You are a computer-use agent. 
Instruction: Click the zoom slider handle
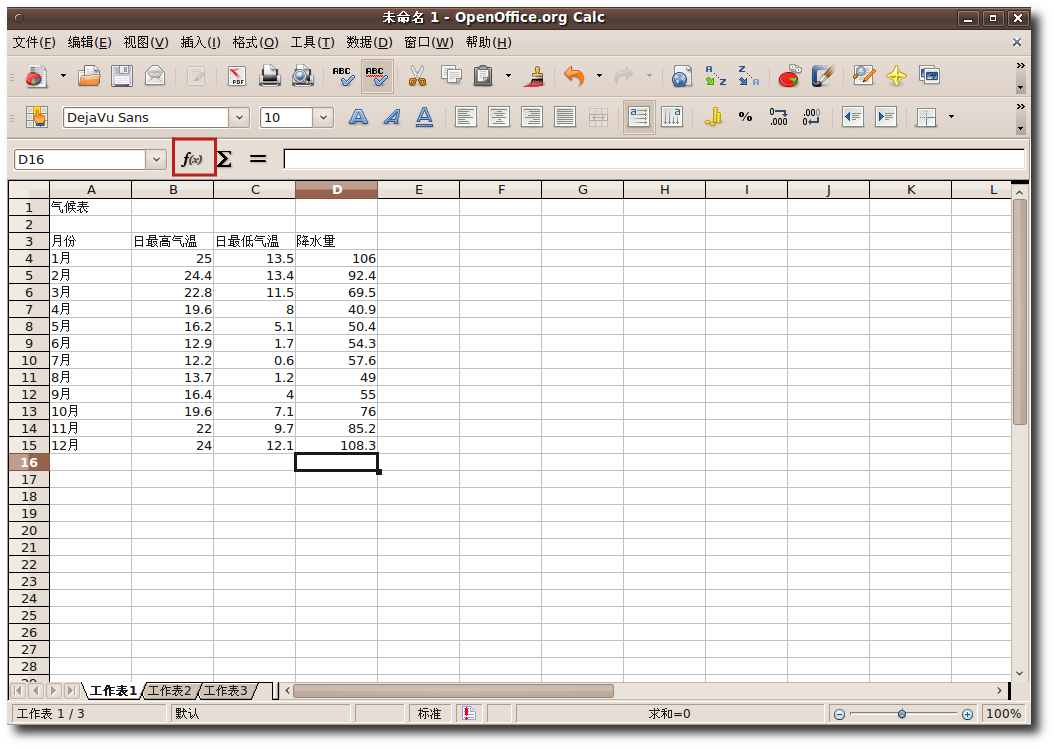point(901,714)
